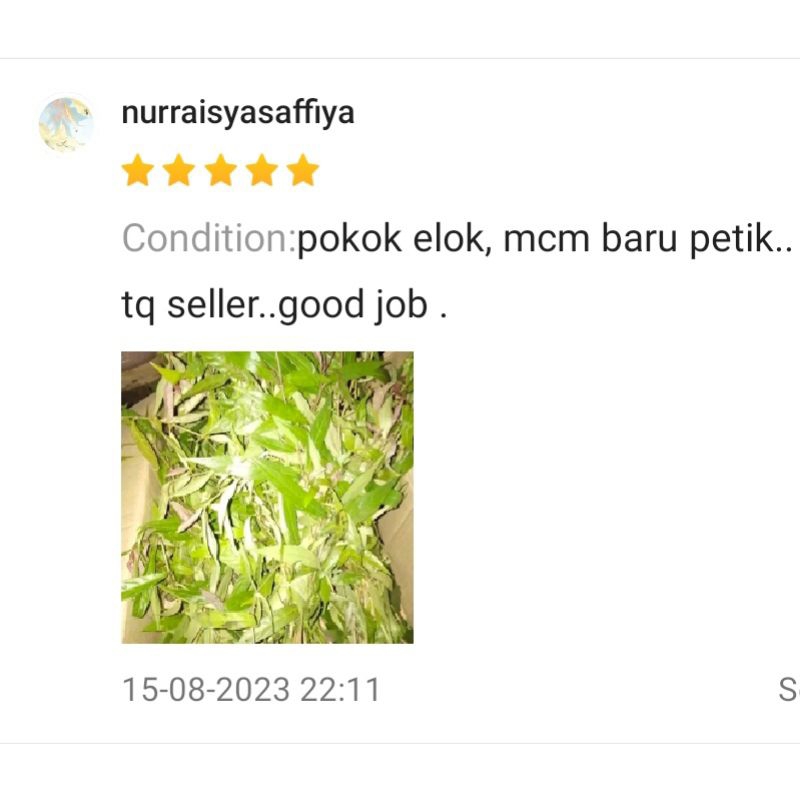Open nurraisyasaffiya's profile avatar
800x800 pixels.
coord(66,124)
